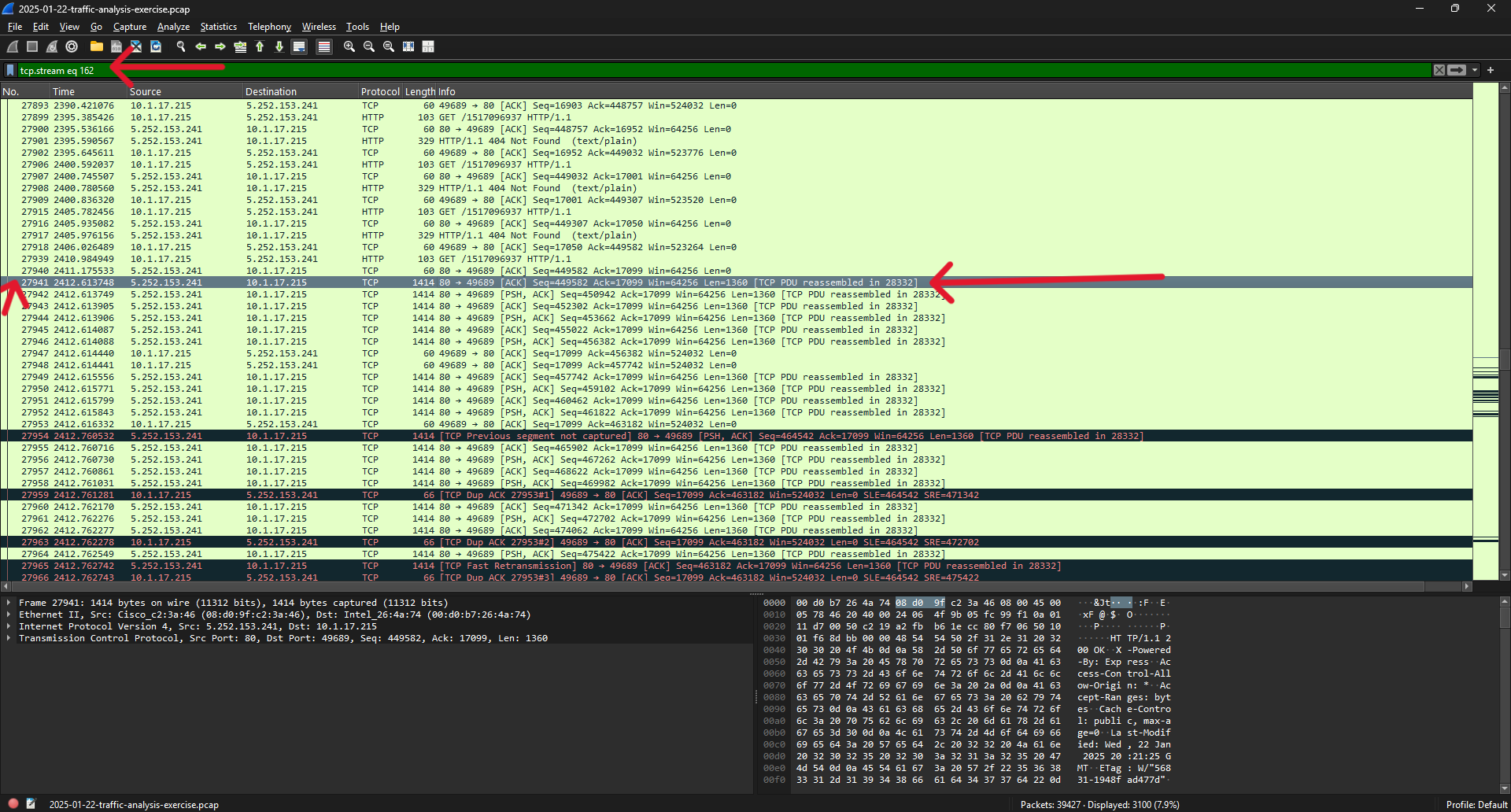Apply the display filter arrow button

(1457, 70)
